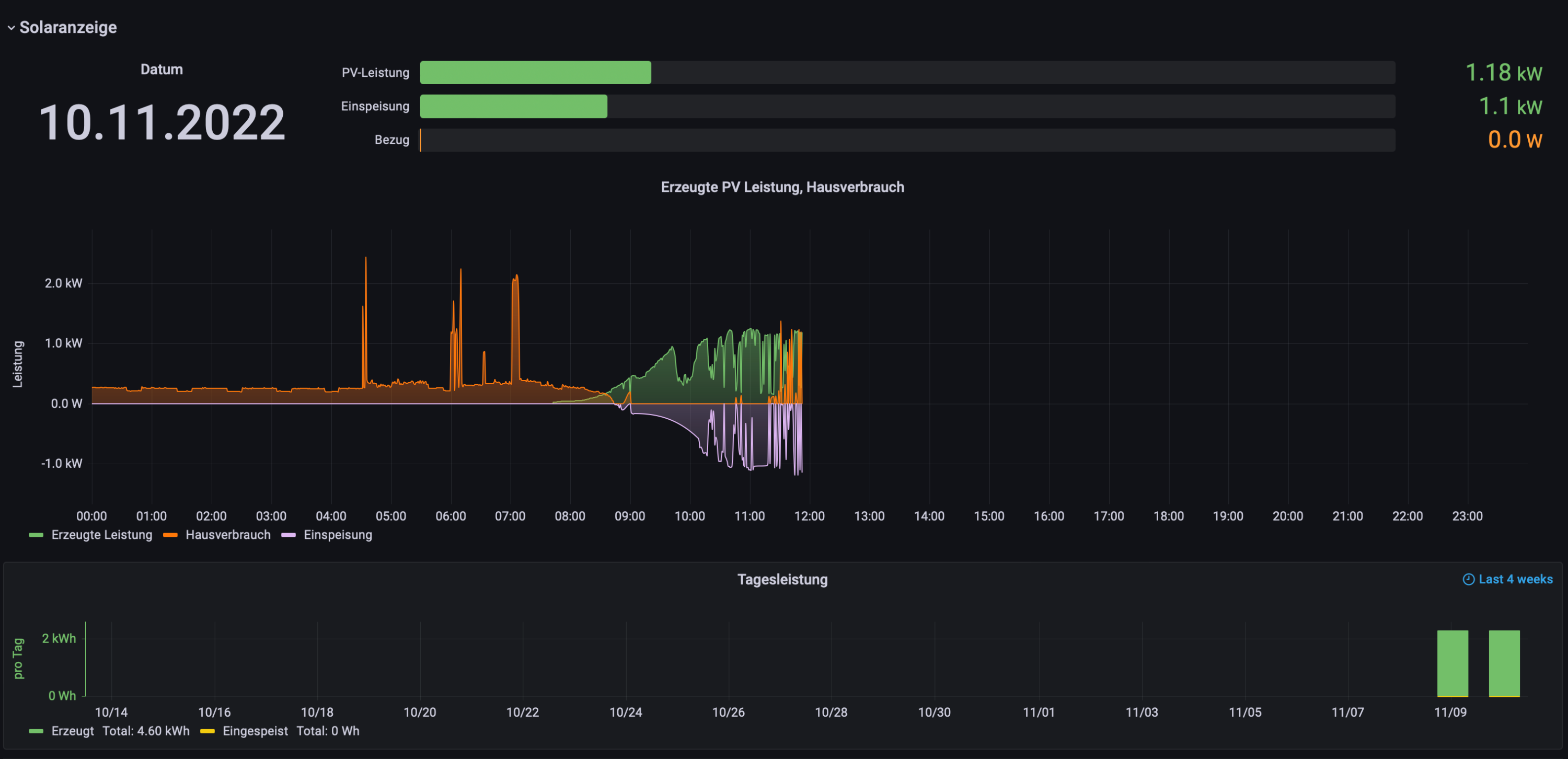Click the green Erzeugte Leistung color swatch
The image size is (1568, 759).
[36, 535]
